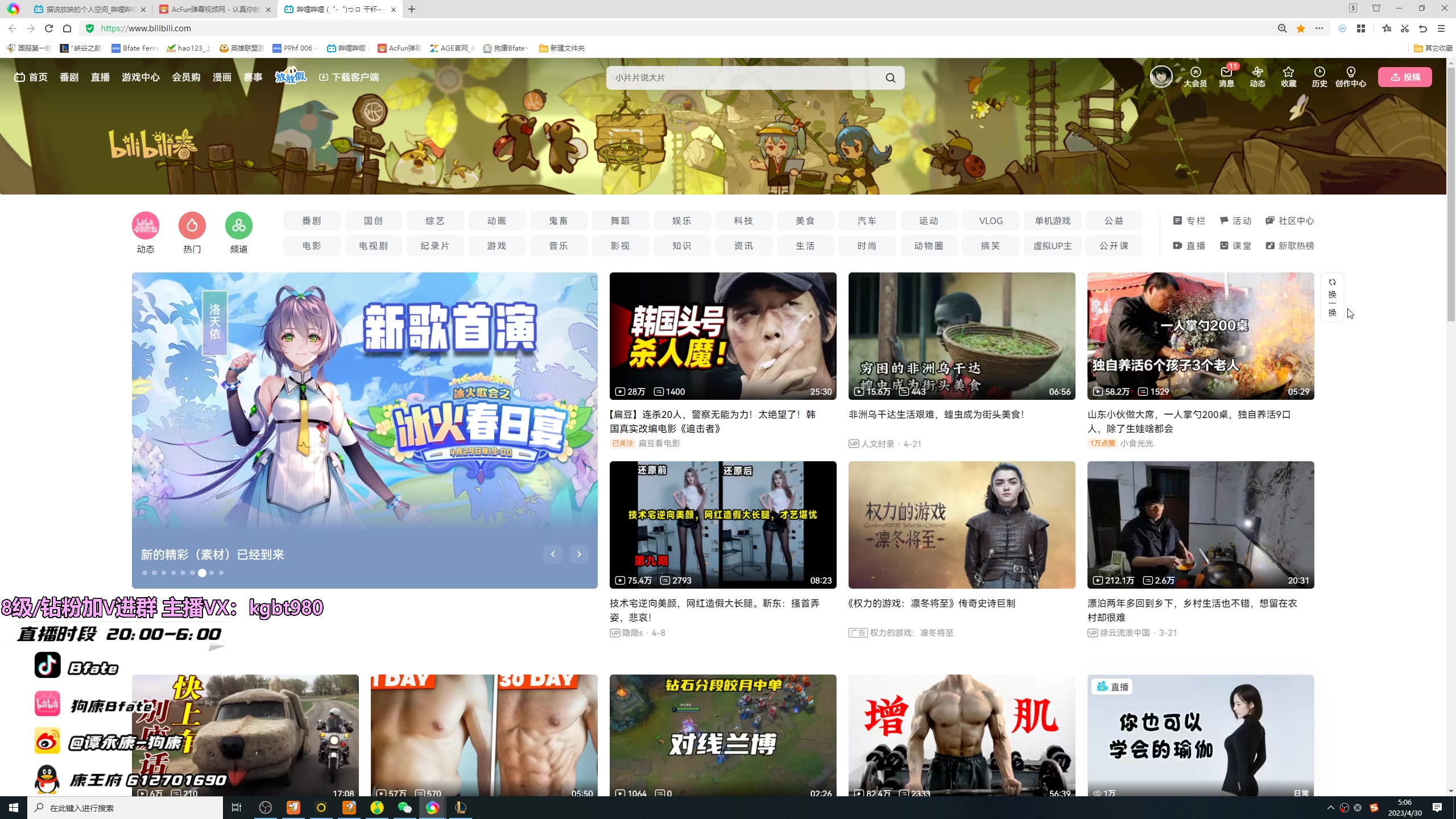
Task: Open the 韩国头号杀人魔 video thumbnail
Action: [x=722, y=336]
